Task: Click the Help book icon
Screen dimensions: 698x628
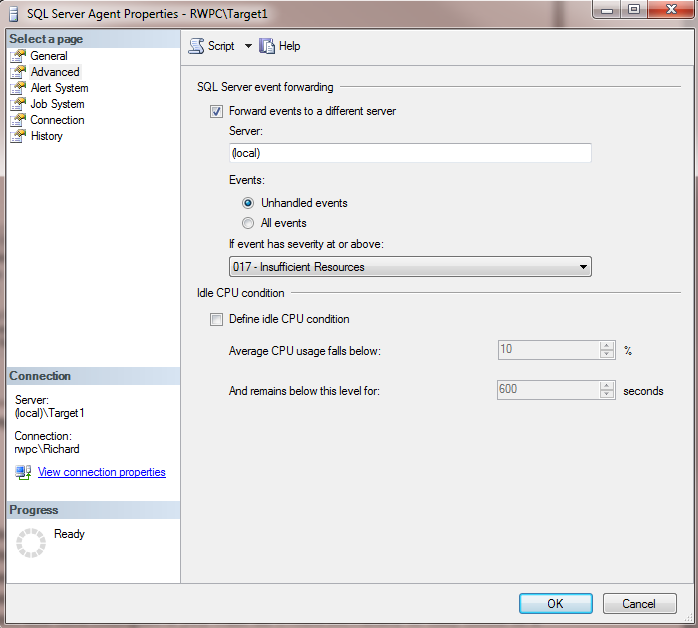Action: pyautogui.click(x=267, y=46)
